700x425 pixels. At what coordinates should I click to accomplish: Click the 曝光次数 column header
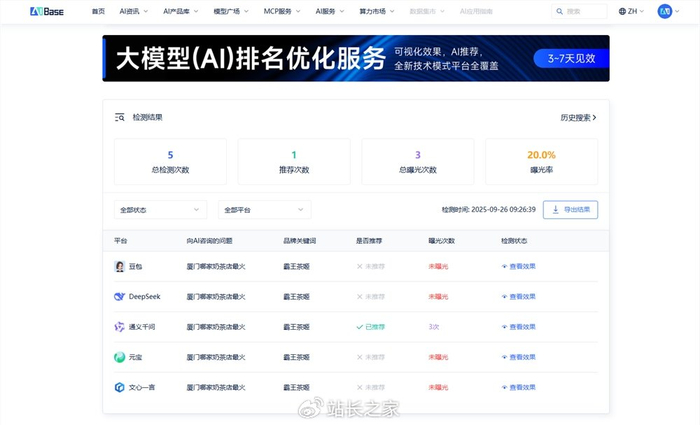click(442, 241)
